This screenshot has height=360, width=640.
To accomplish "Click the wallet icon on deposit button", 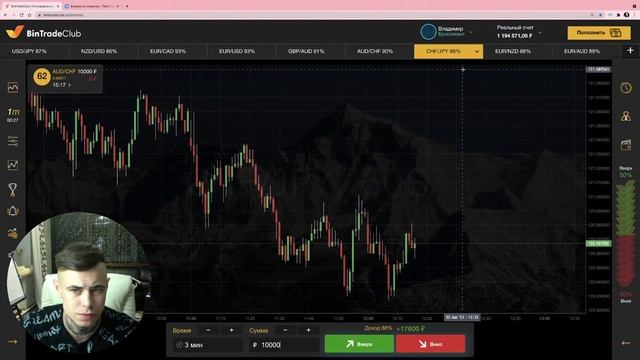I will (615, 33).
